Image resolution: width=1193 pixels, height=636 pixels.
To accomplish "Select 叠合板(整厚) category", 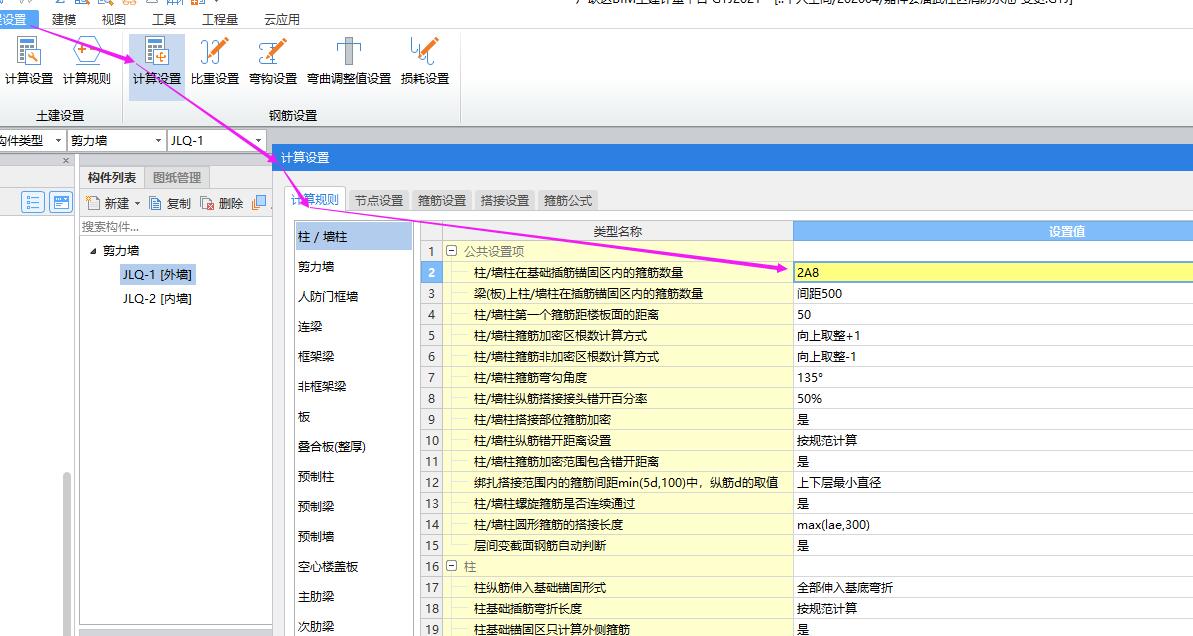I will [x=354, y=447].
